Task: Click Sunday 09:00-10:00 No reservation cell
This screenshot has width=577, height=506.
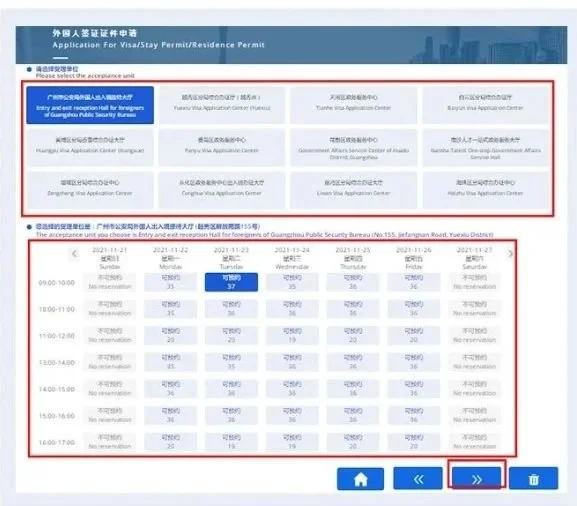Action: coord(110,282)
